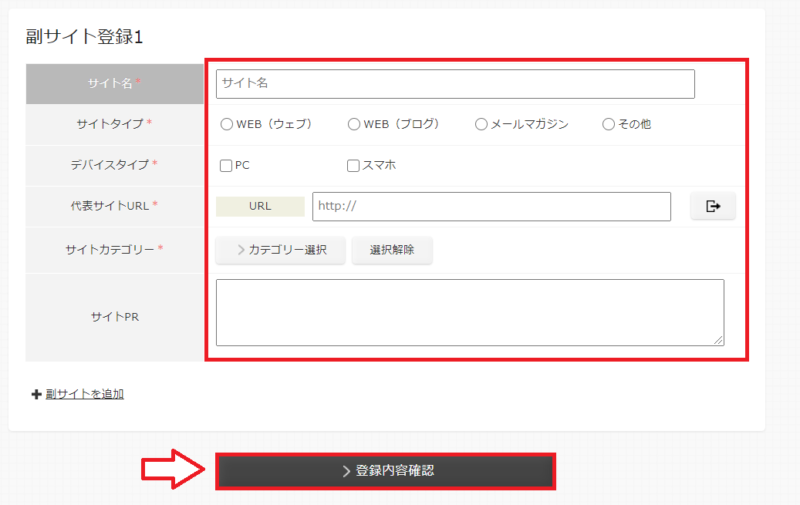Click the 選択解除 button
The width and height of the screenshot is (800, 505).
[392, 250]
